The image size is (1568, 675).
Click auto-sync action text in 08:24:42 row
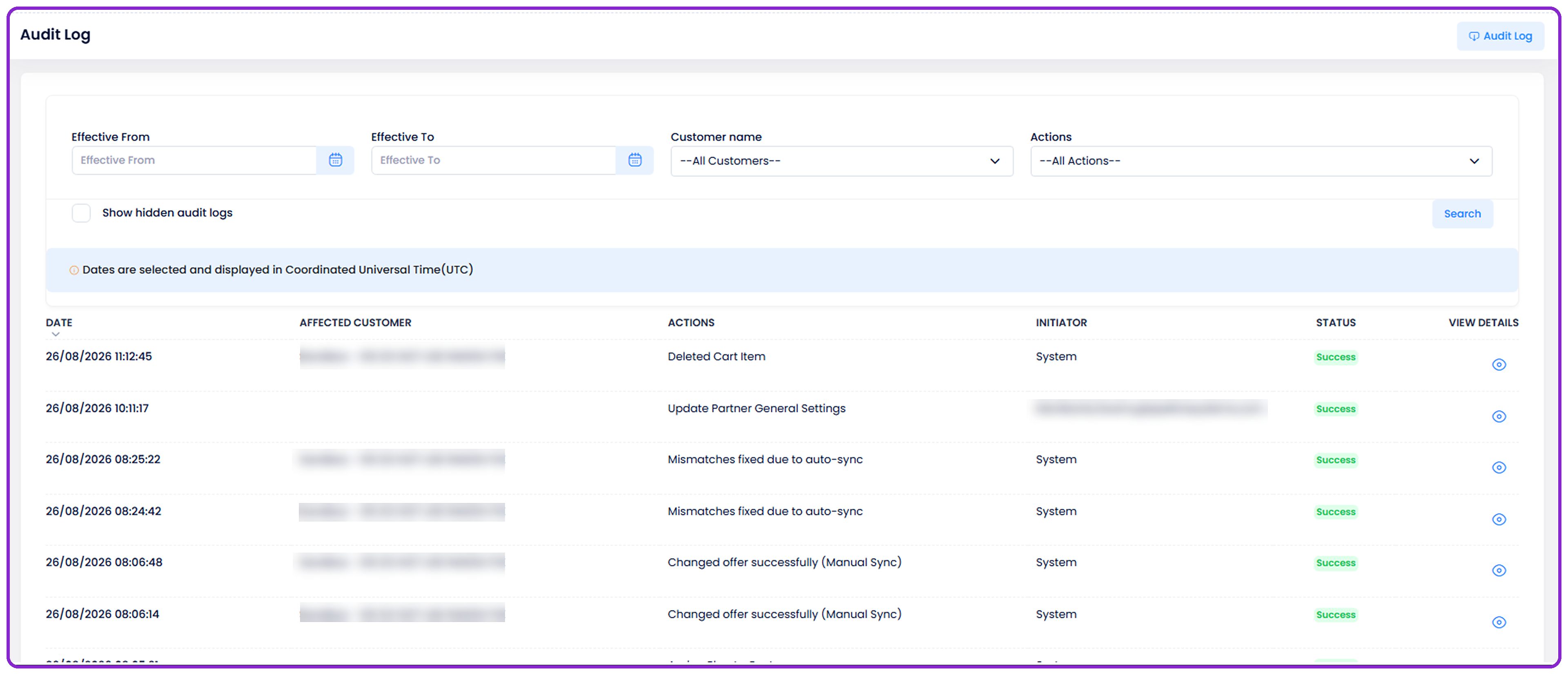pyautogui.click(x=765, y=511)
